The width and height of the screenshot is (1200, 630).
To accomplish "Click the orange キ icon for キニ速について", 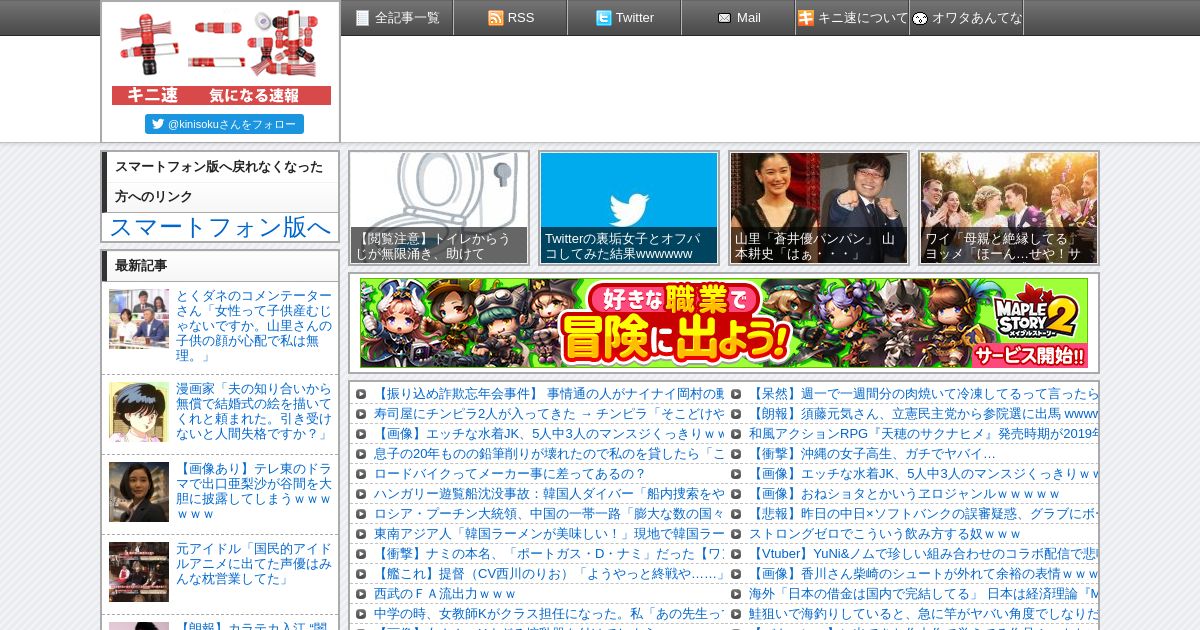I will click(x=806, y=18).
